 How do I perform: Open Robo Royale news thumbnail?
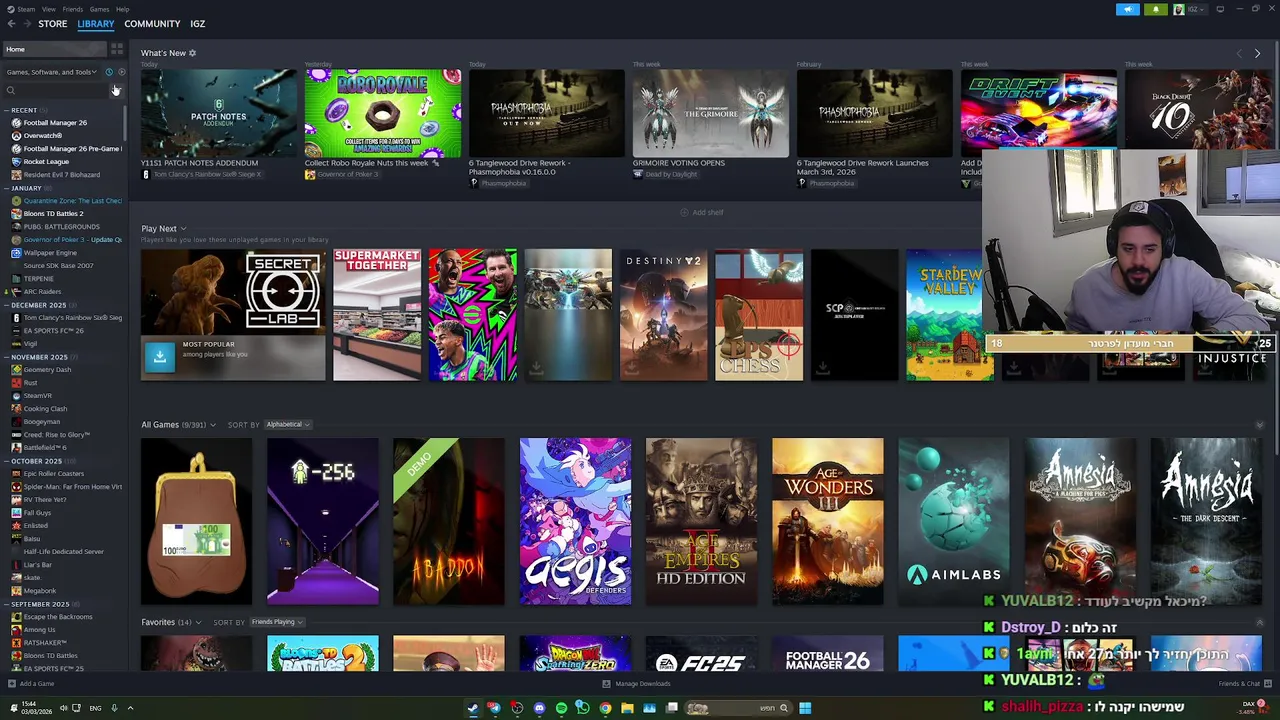383,114
